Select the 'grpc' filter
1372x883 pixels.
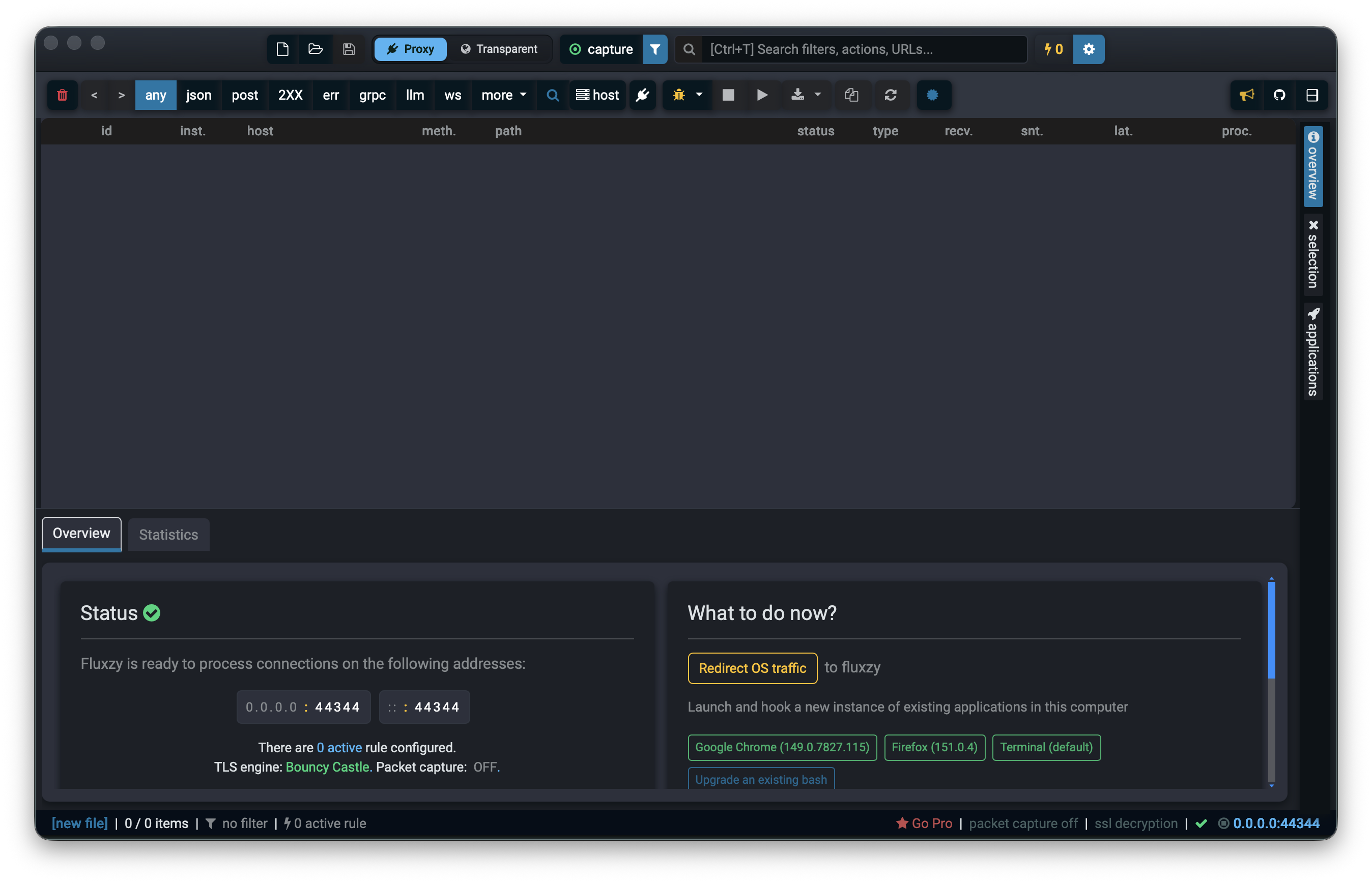pos(372,95)
